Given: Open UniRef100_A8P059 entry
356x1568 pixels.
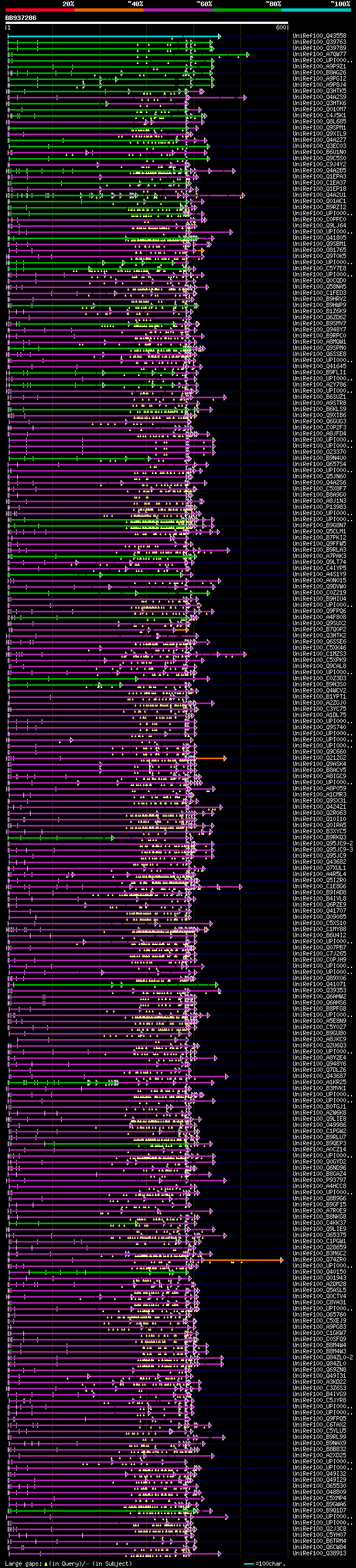Looking at the screenshot, I should (x=319, y=788).
